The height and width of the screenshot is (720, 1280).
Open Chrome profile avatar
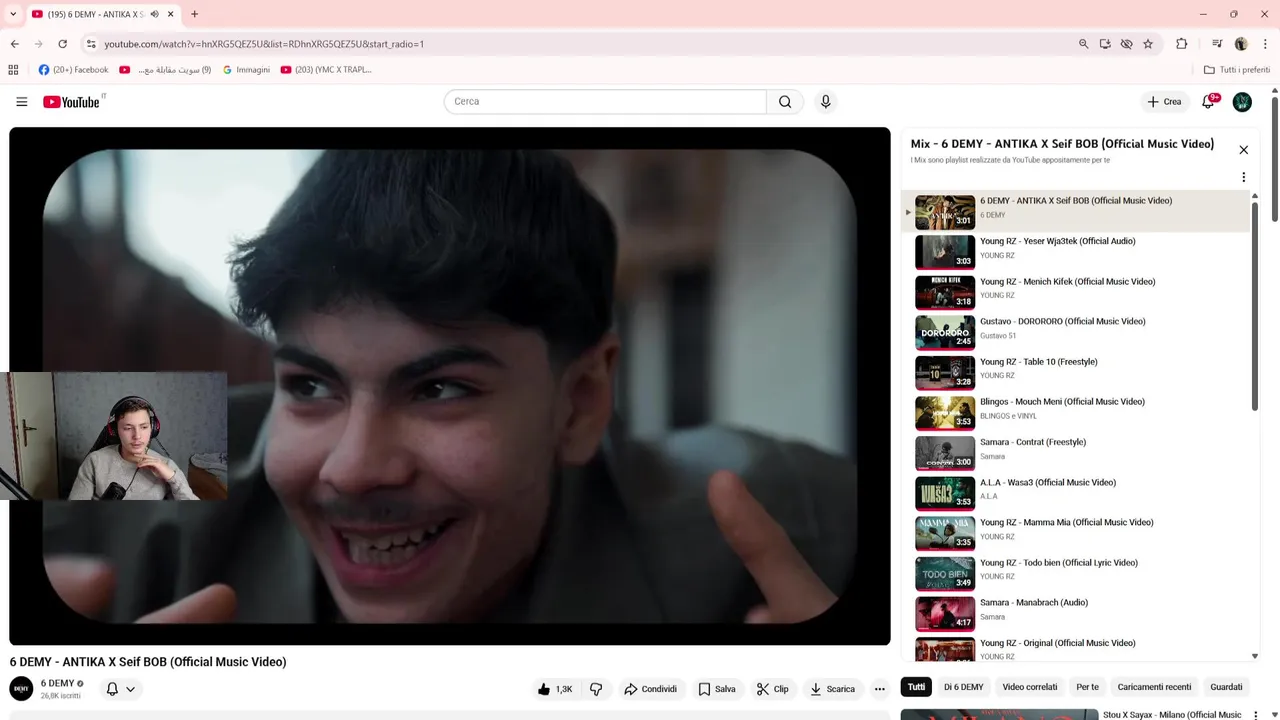coord(1241,44)
